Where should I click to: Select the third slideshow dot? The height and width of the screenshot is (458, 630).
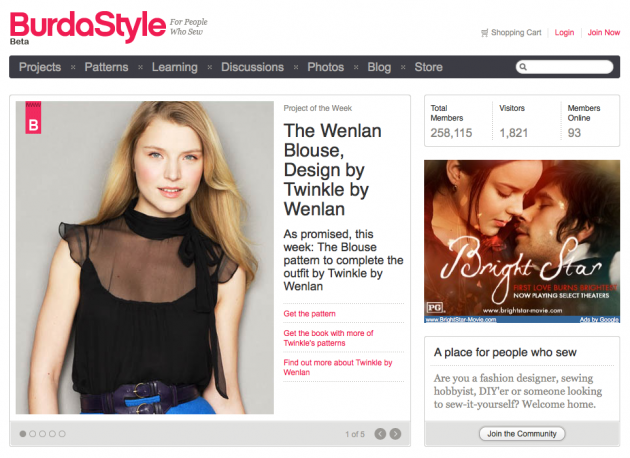(x=43, y=434)
